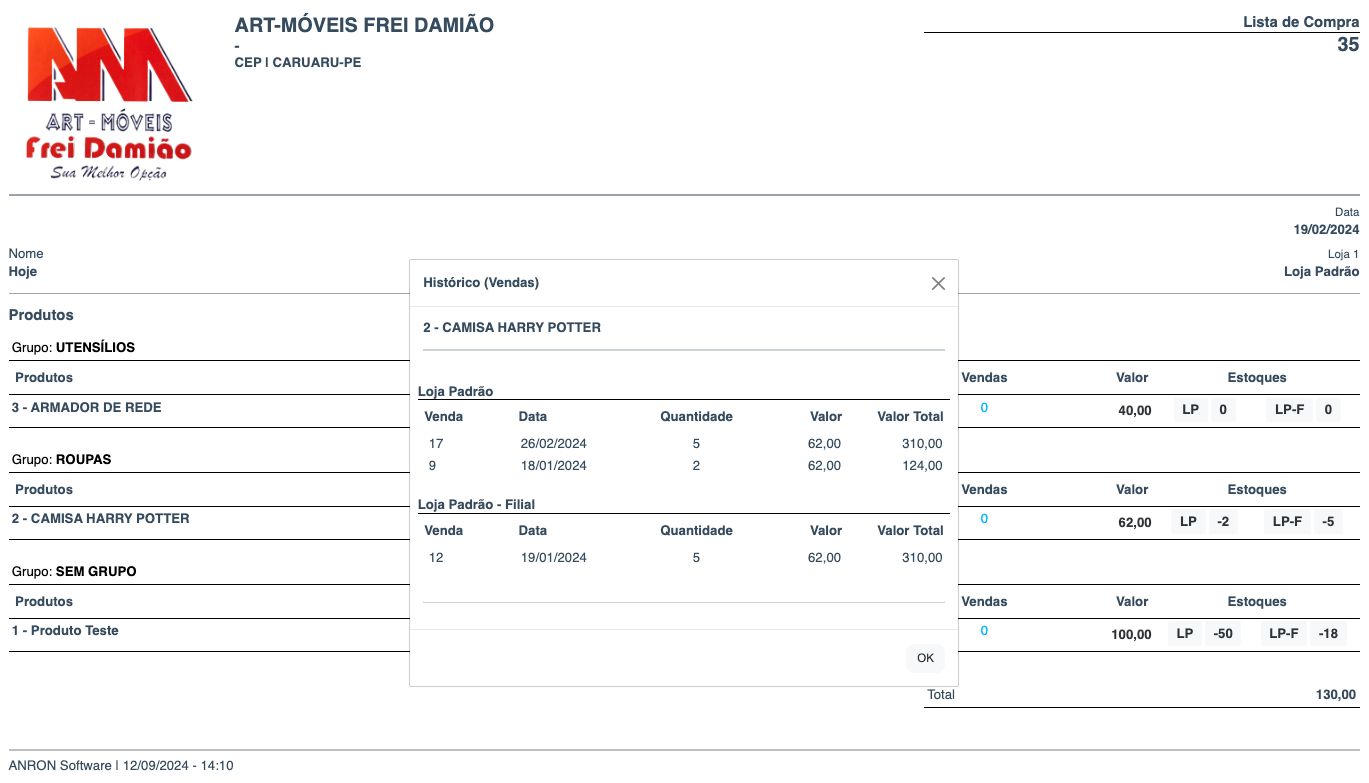Close the Histórico (Vendas) dialog
1369x783 pixels.
coord(937,283)
